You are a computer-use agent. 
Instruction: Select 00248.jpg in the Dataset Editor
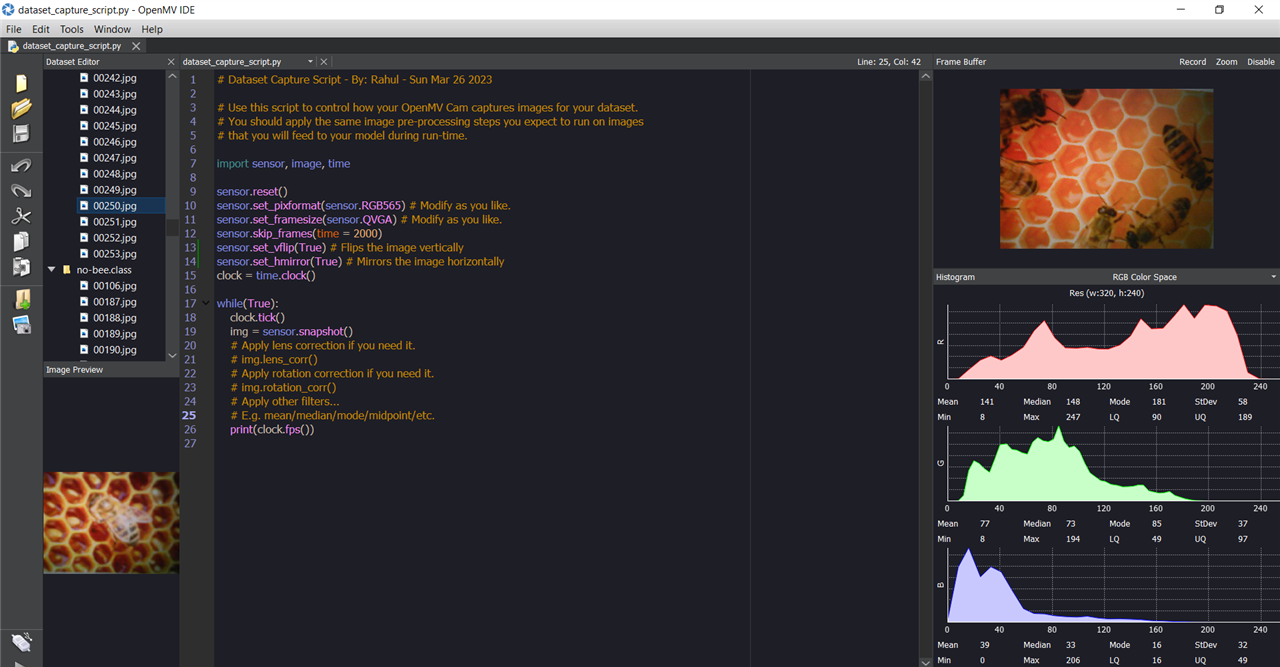(114, 174)
